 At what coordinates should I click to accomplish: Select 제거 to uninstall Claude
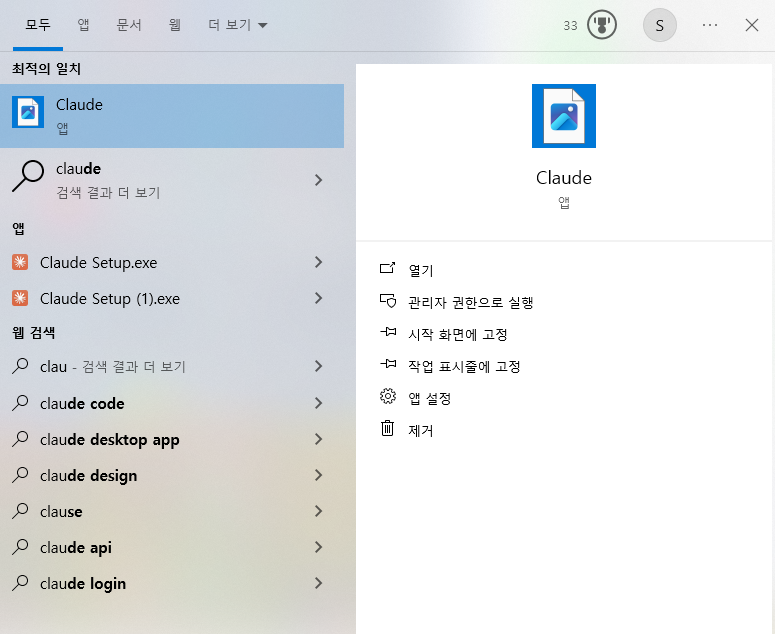(x=421, y=430)
